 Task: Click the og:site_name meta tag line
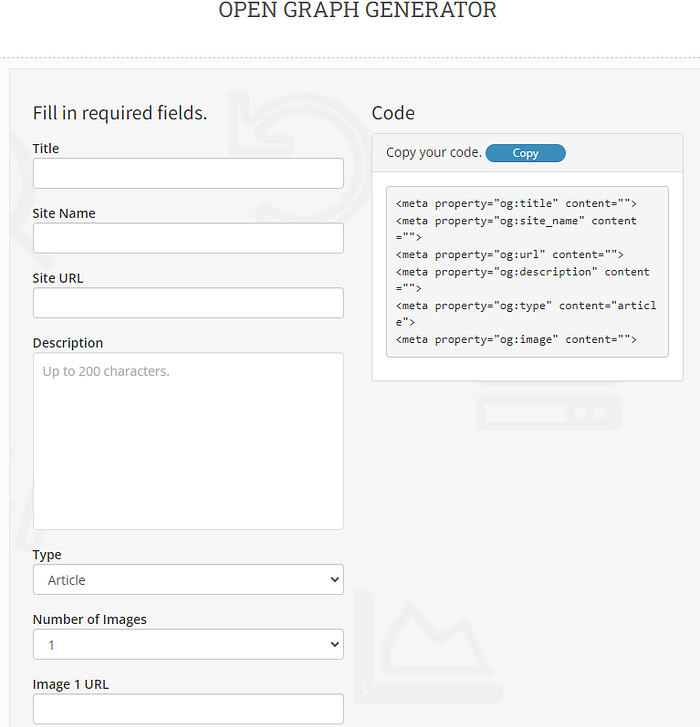[x=516, y=229]
